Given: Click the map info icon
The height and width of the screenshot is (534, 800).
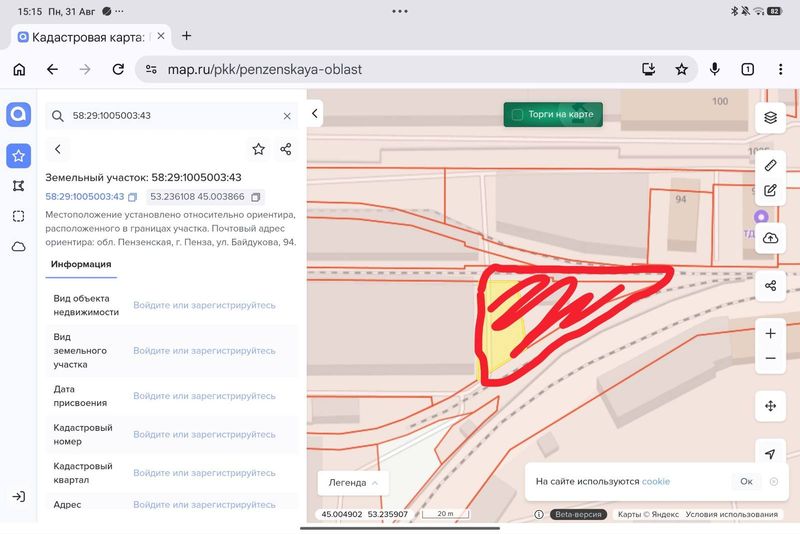Looking at the screenshot, I should [539, 514].
